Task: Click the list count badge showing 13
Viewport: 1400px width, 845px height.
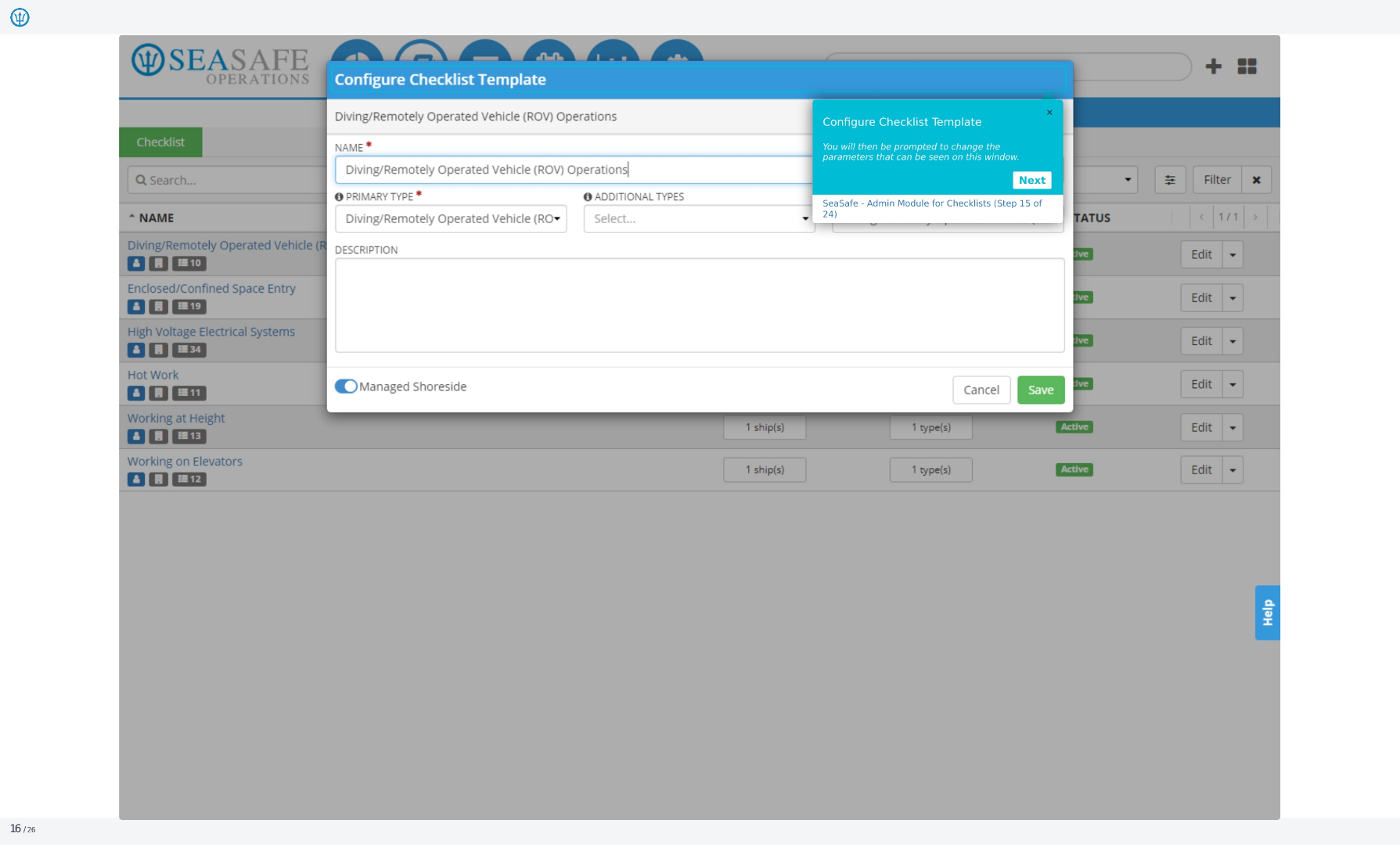Action: 189,436
